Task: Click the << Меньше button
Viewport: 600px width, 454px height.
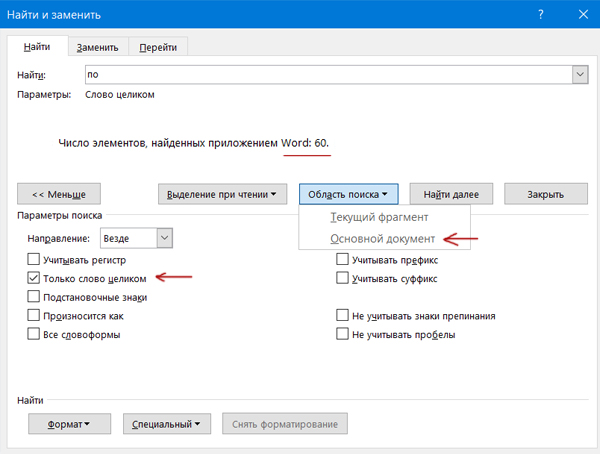Action: (x=59, y=194)
